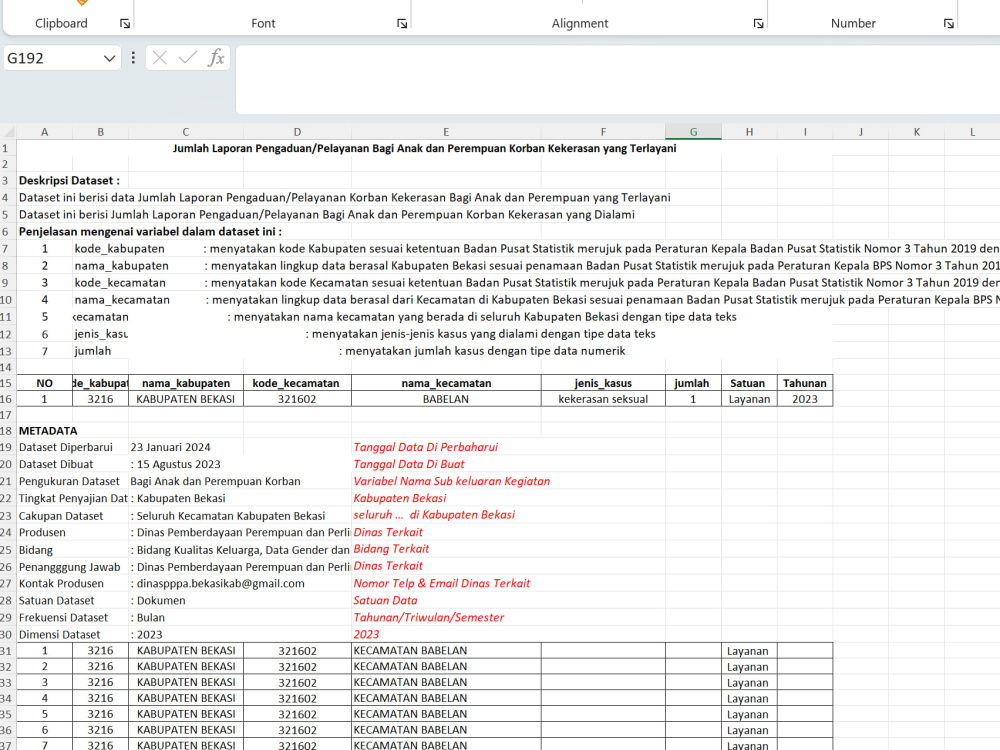Screen dimensions: 1000x750
Task: Select 'Tahunan' table header cell
Action: pos(805,383)
